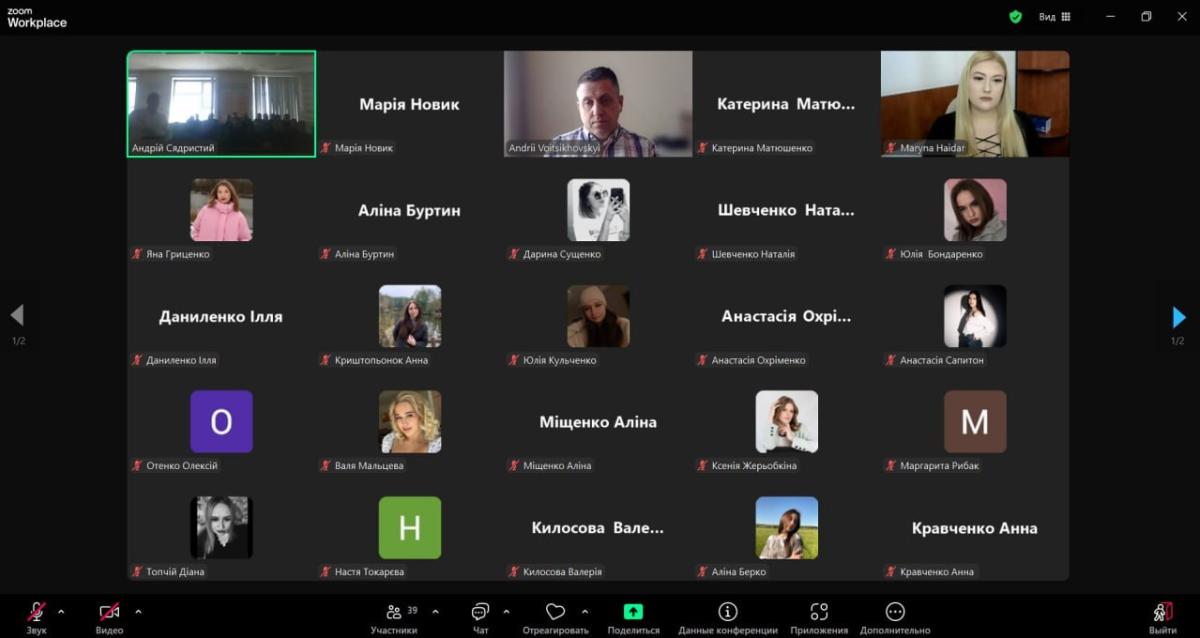Click Криштопьонок Анна profile picture
The height and width of the screenshot is (638, 1200).
pos(410,316)
